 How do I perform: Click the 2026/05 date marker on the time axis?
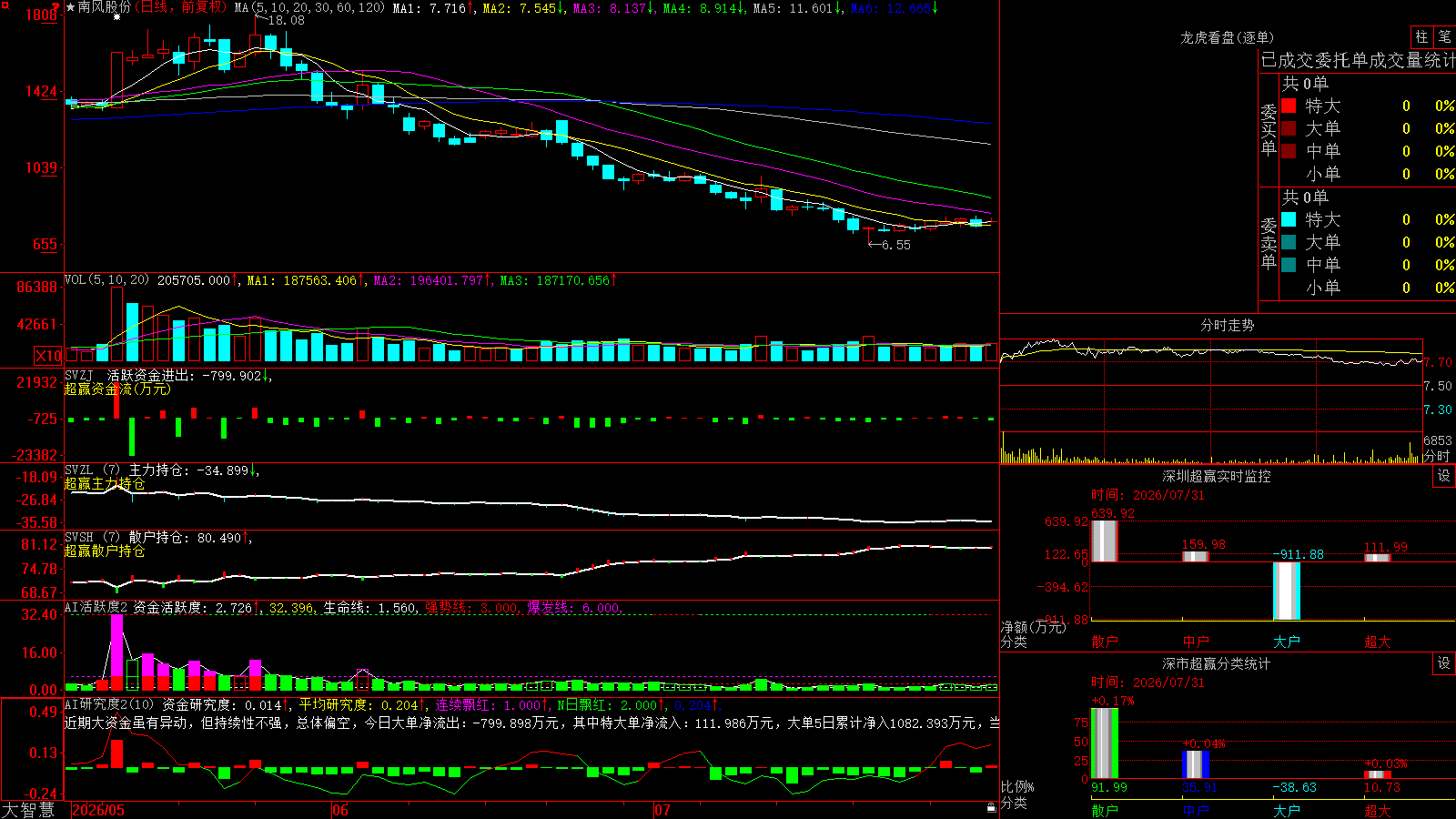(98, 810)
